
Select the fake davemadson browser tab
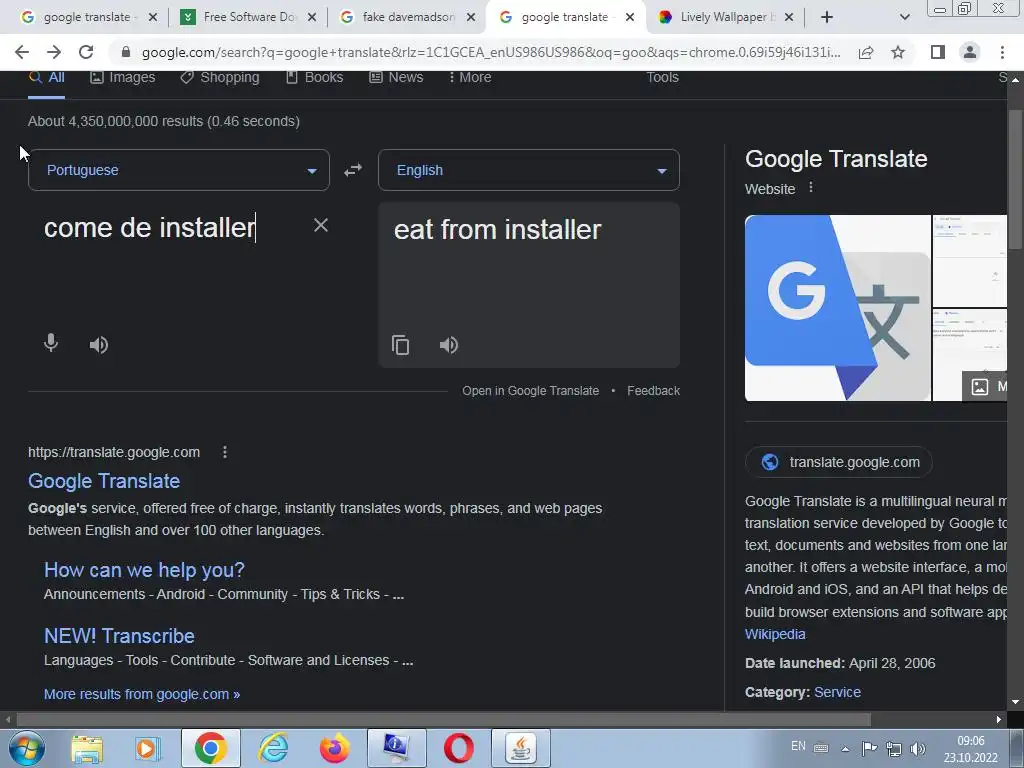[x=407, y=17]
